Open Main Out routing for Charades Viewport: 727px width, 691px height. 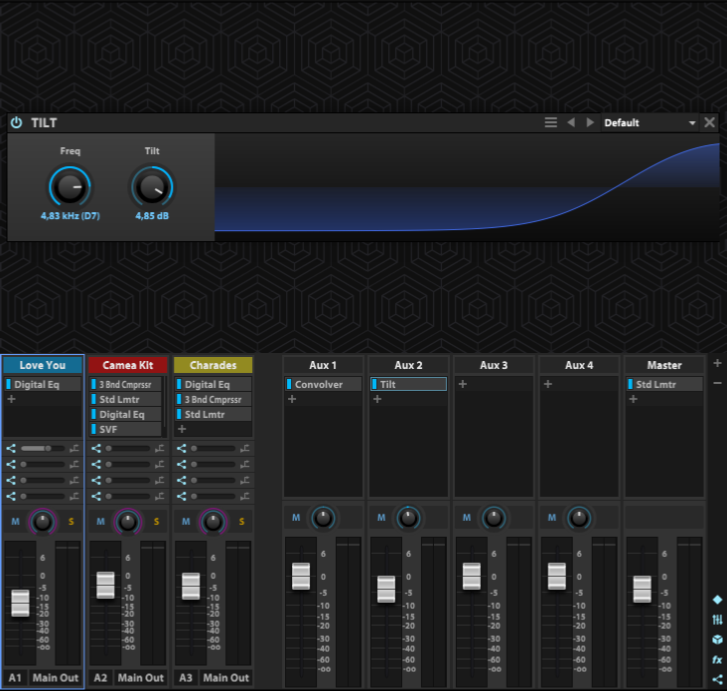point(226,678)
